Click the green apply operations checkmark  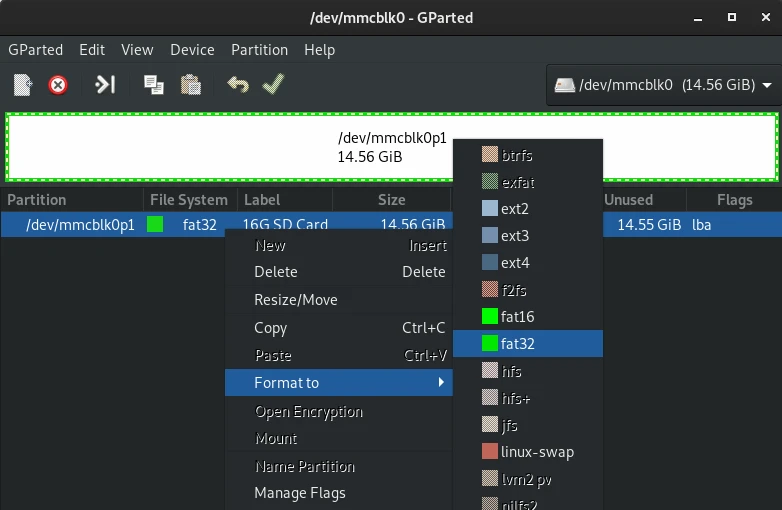pos(273,84)
